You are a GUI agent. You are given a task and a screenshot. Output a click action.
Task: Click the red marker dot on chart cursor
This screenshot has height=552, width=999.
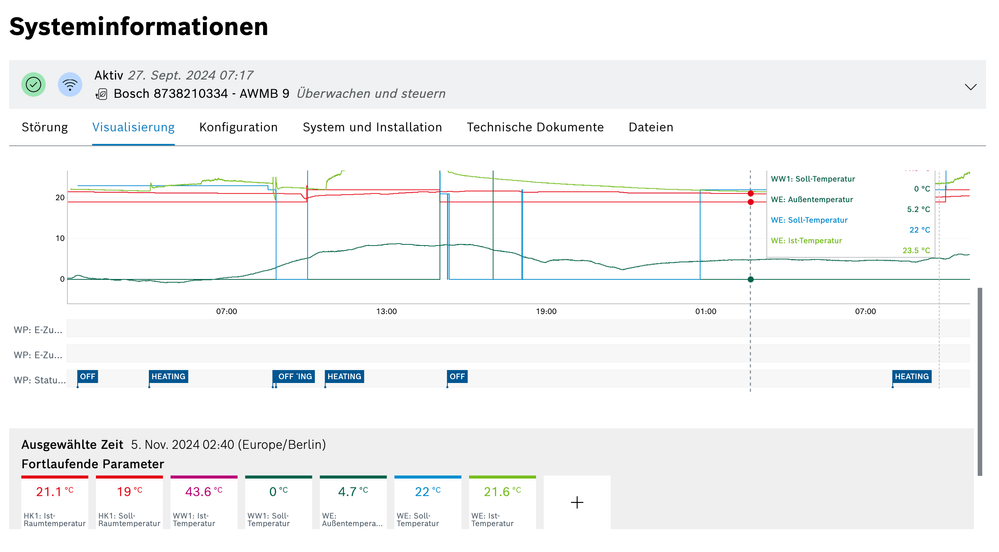(750, 193)
